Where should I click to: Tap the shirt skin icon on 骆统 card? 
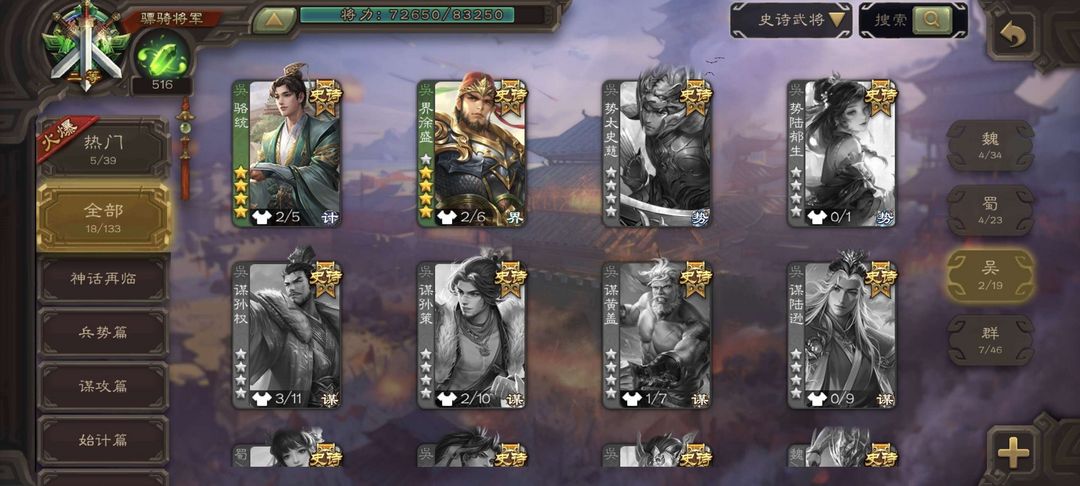260,218
